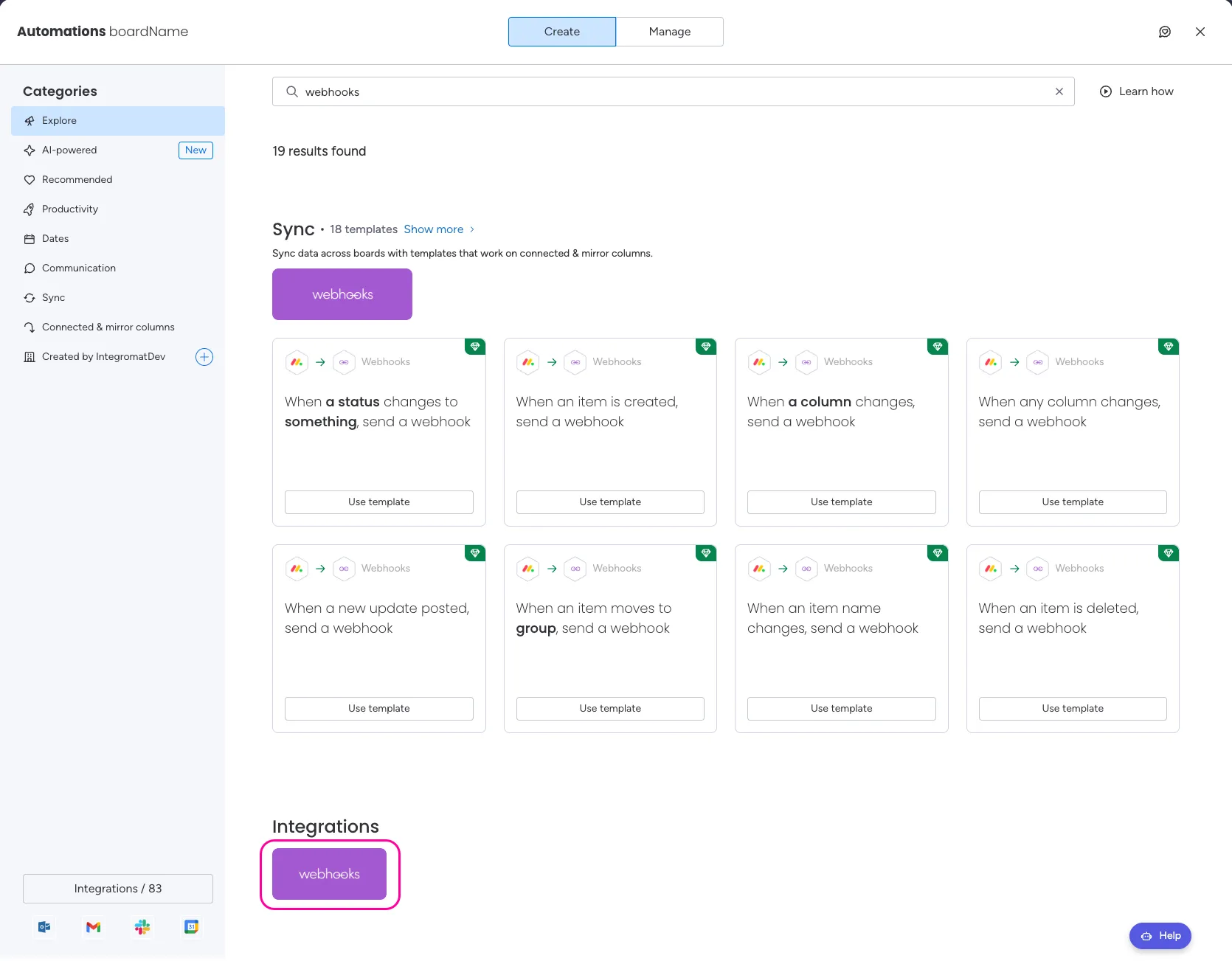Open the Google Calendar integration icon
Viewport: 1232px width, 961px height.
191,927
